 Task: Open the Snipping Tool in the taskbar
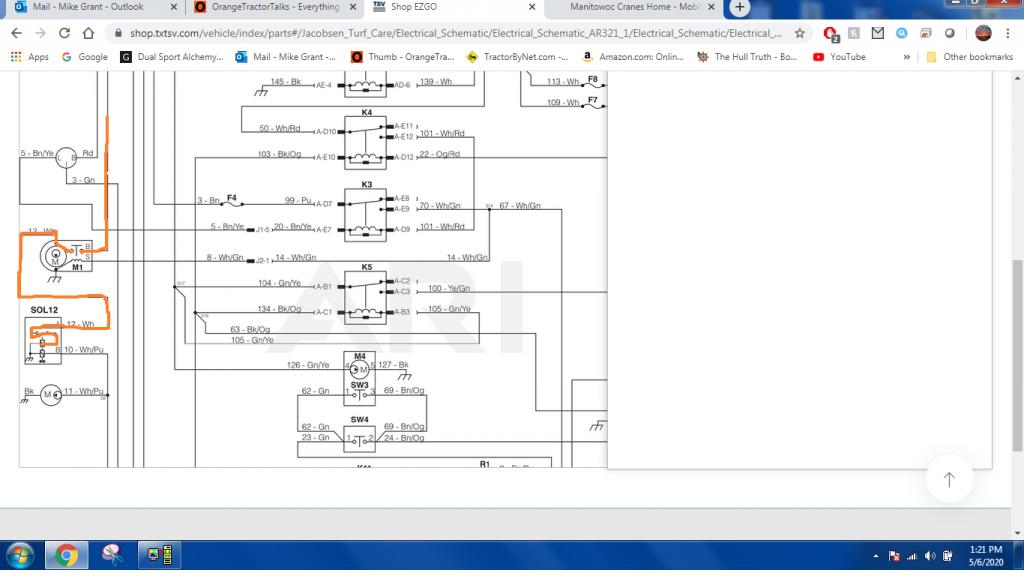point(112,555)
